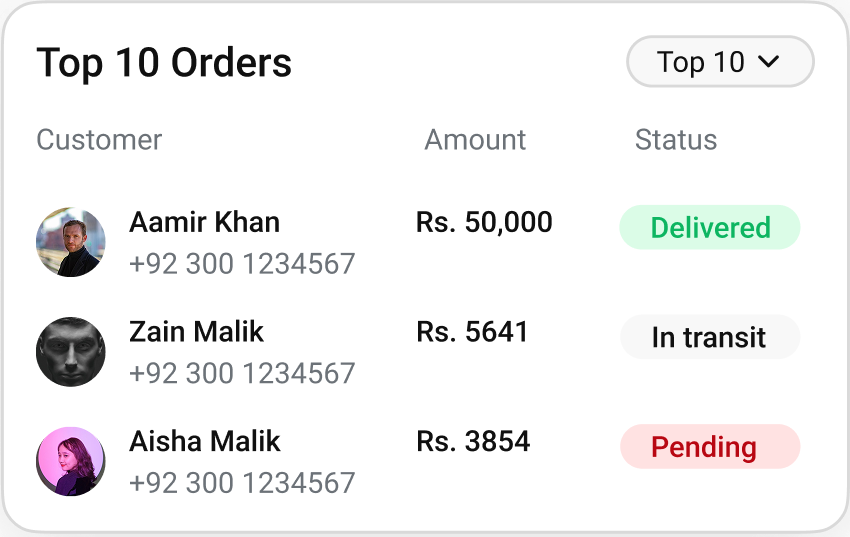The width and height of the screenshot is (850, 537).
Task: Click the Status column header
Action: (676, 140)
